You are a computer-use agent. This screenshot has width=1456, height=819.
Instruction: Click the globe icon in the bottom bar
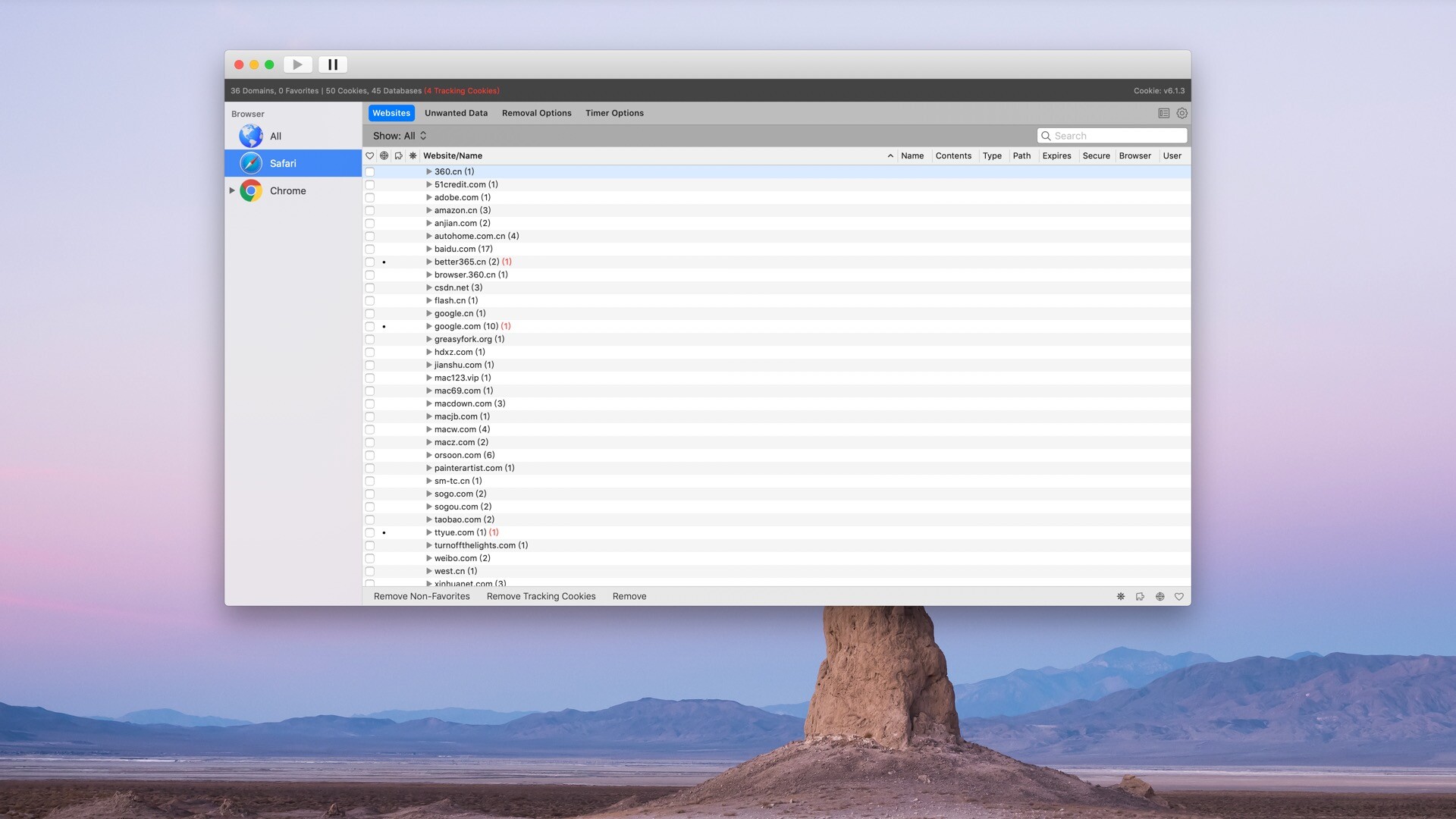[x=1159, y=597]
